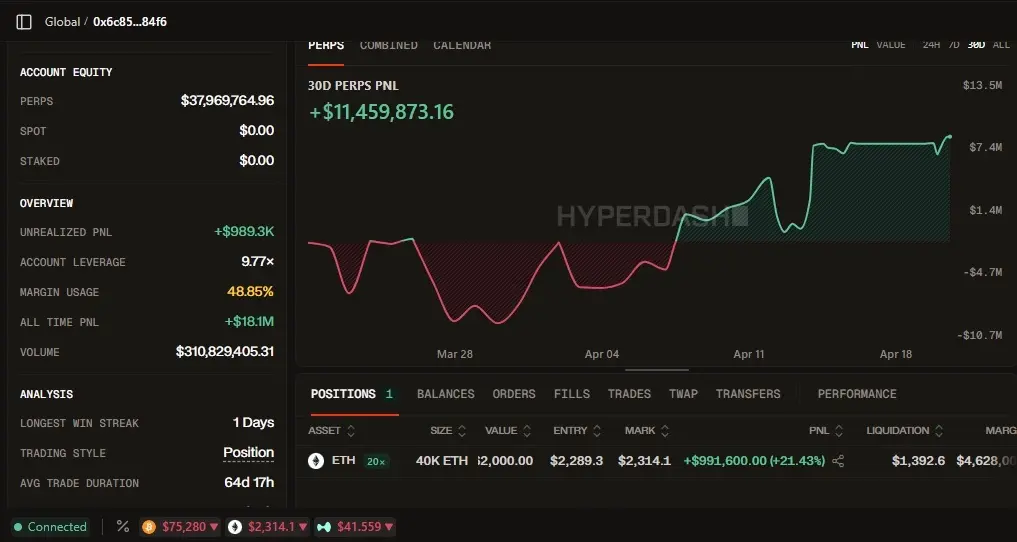Click the account leverage 9.77× value

coord(257,262)
